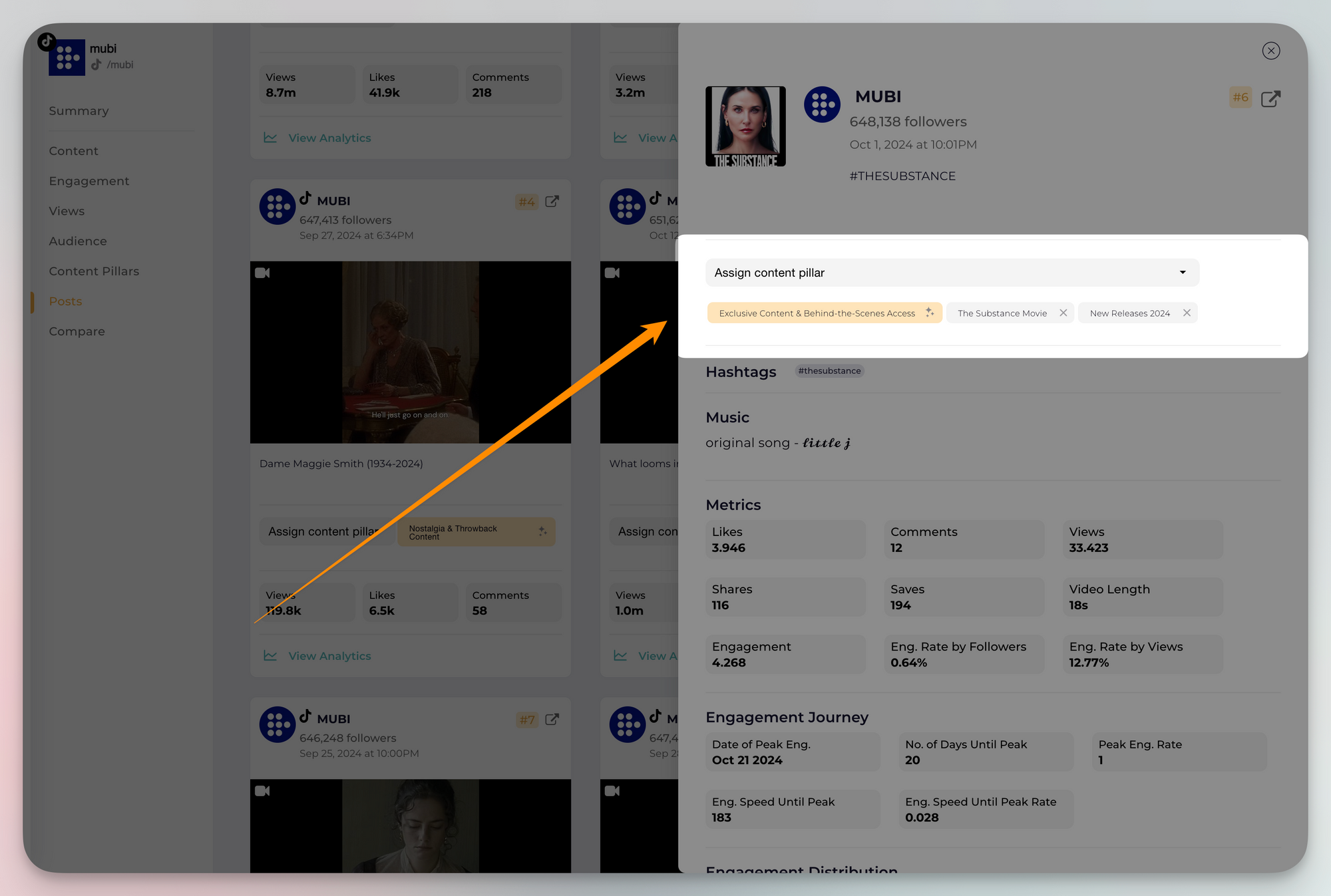The width and height of the screenshot is (1331, 896).
Task: Open post #7 external link icon
Action: [x=552, y=720]
